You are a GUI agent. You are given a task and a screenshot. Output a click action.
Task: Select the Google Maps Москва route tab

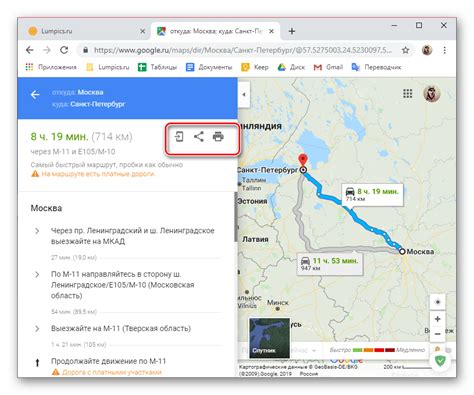[x=216, y=31]
